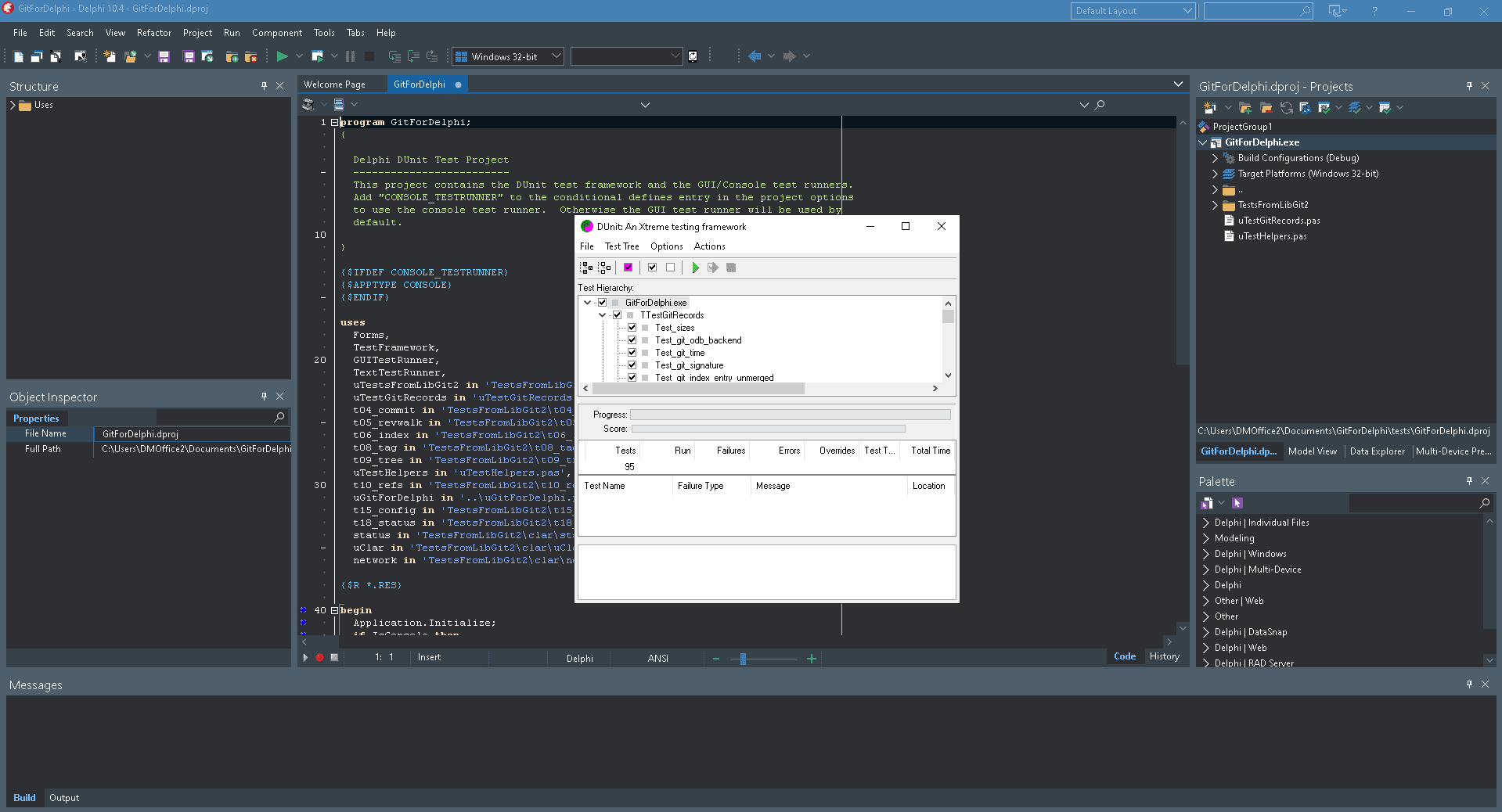1502x812 pixels.
Task: Uncheck the Test_git_time checkbox
Action: click(632, 353)
